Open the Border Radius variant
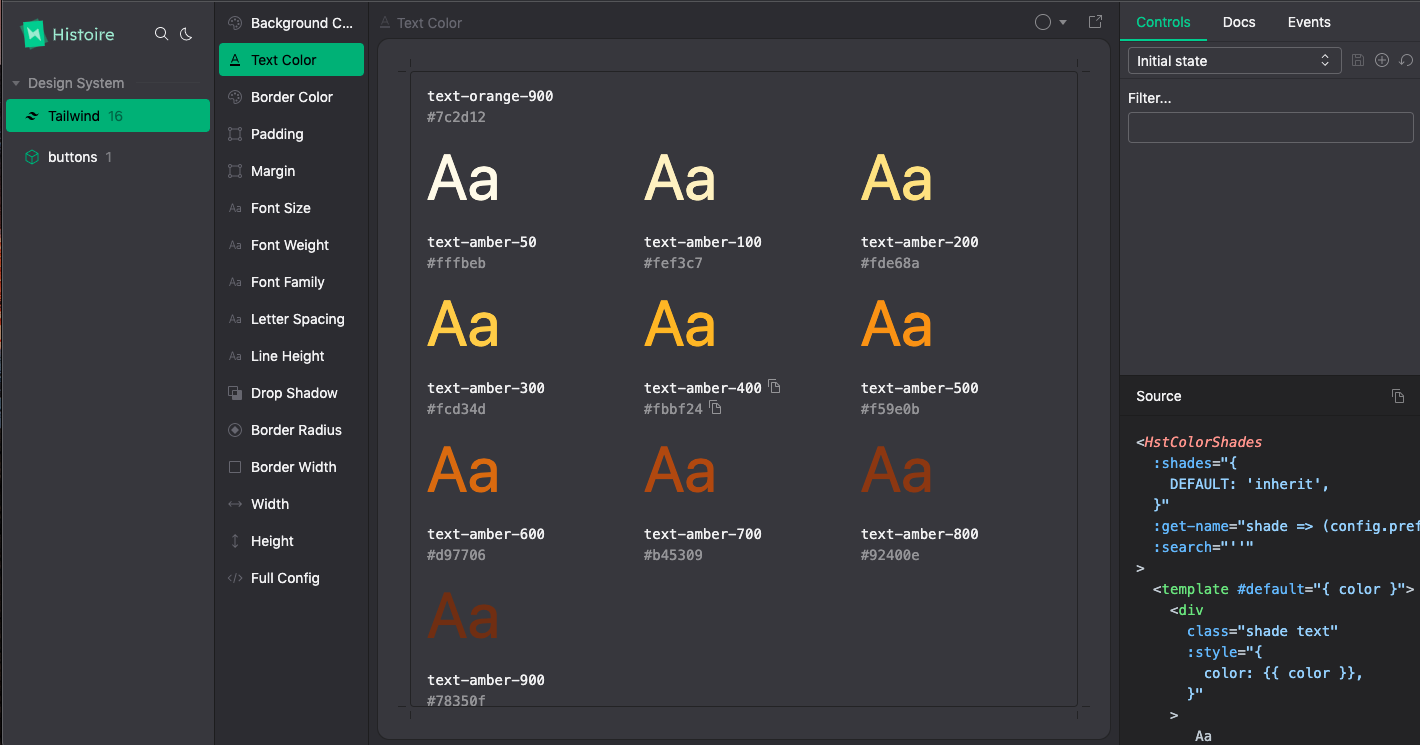Screen dimensions: 1420x745 click(x=291, y=430)
